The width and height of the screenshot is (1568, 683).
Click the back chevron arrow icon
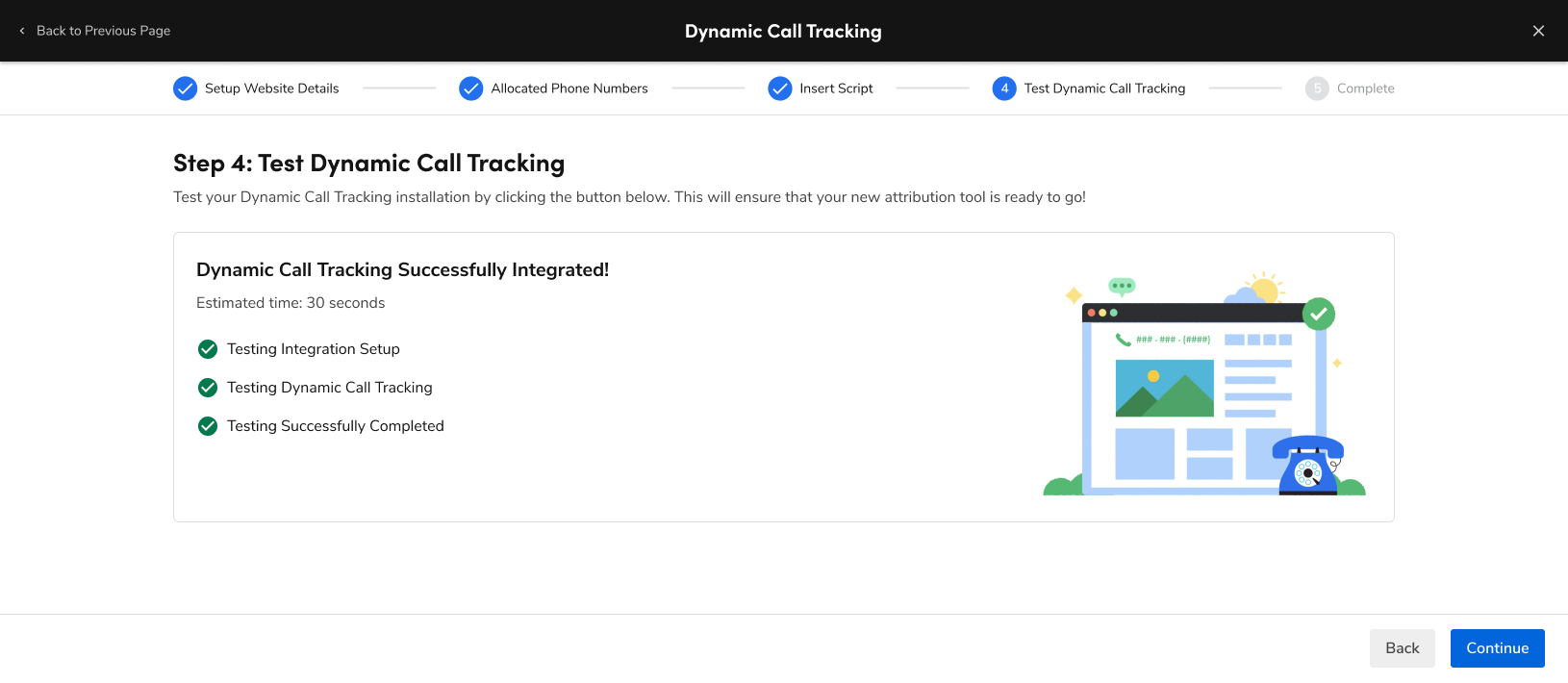[22, 31]
